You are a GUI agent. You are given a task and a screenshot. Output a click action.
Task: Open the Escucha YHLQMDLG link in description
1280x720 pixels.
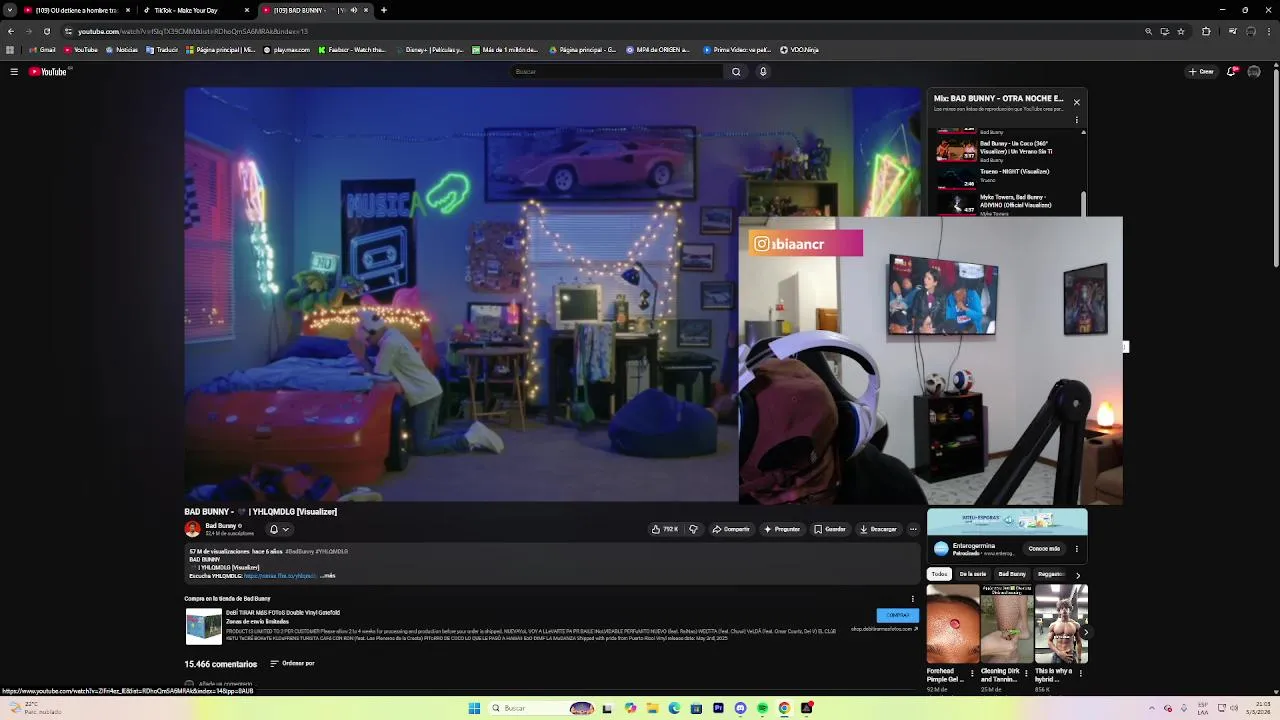(280, 576)
